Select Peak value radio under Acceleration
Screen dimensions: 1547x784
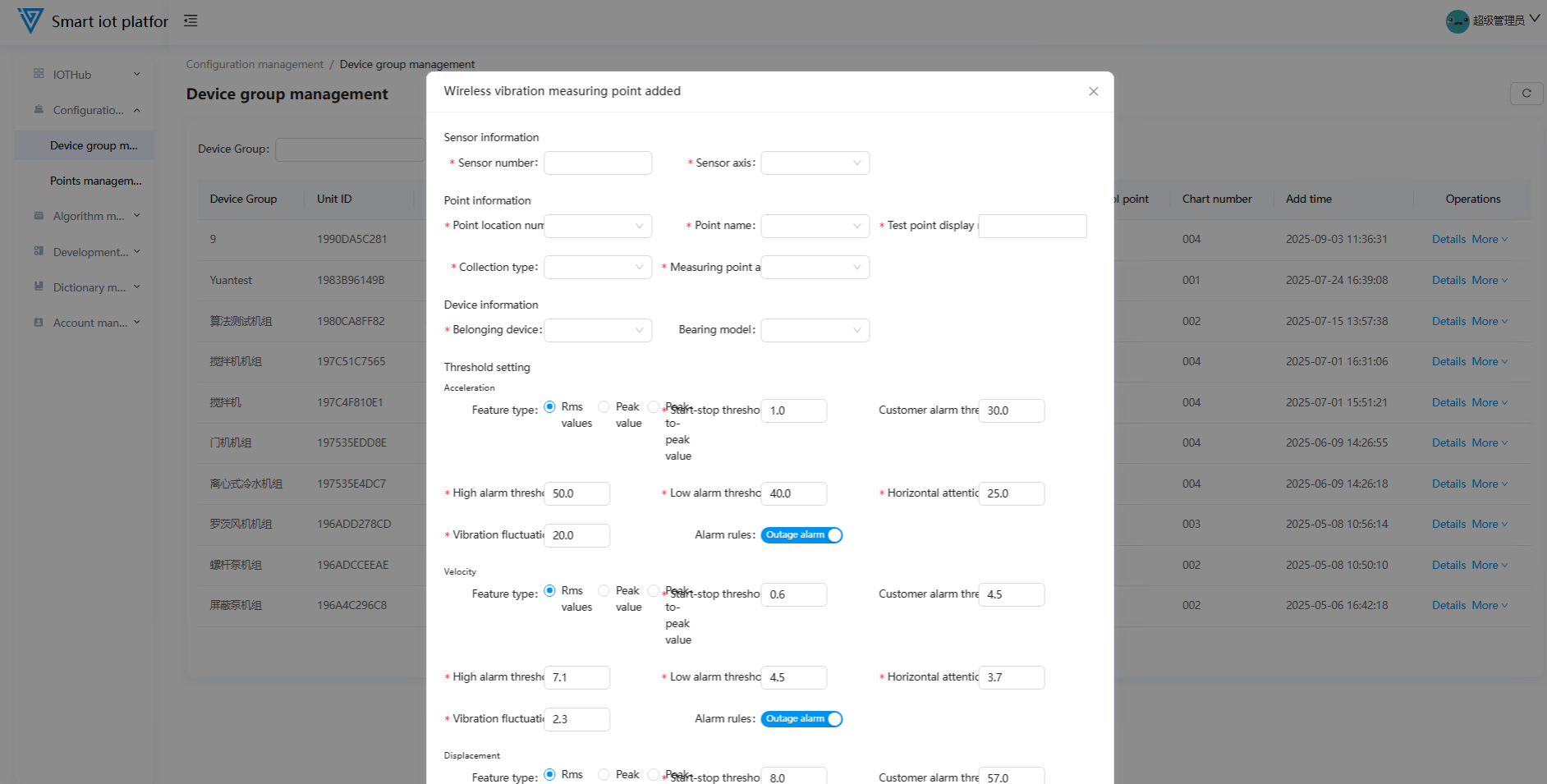tap(604, 407)
